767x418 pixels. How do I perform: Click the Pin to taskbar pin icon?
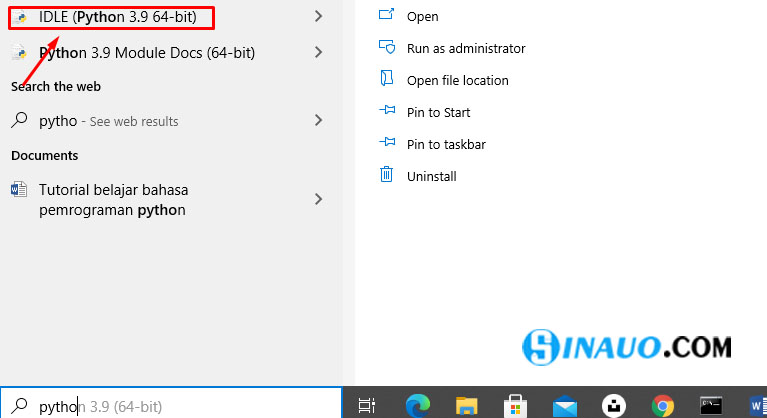387,142
